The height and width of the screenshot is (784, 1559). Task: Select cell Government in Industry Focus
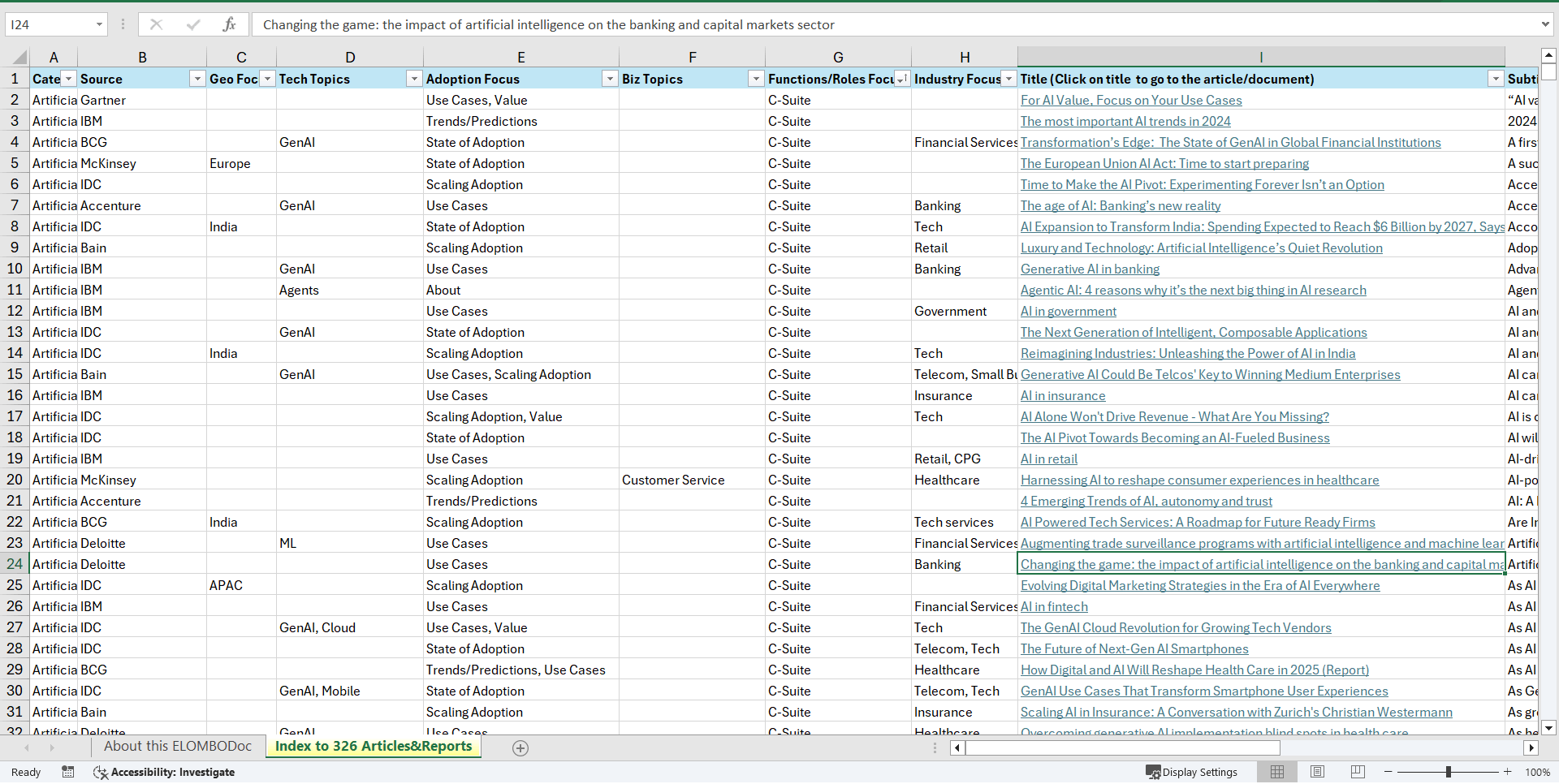965,312
